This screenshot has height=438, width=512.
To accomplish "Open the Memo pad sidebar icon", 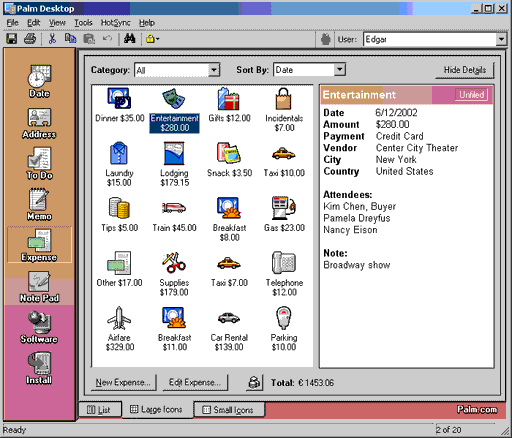I will click(x=39, y=205).
